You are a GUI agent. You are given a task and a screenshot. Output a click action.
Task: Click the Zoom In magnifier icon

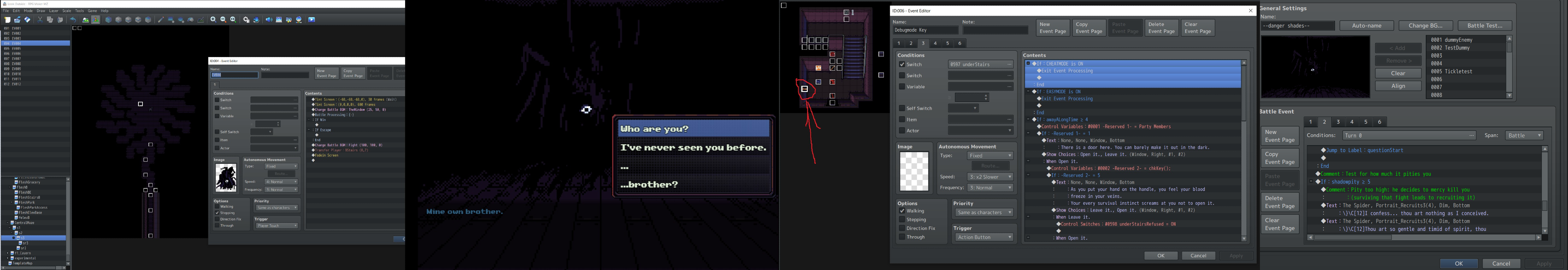213,20
